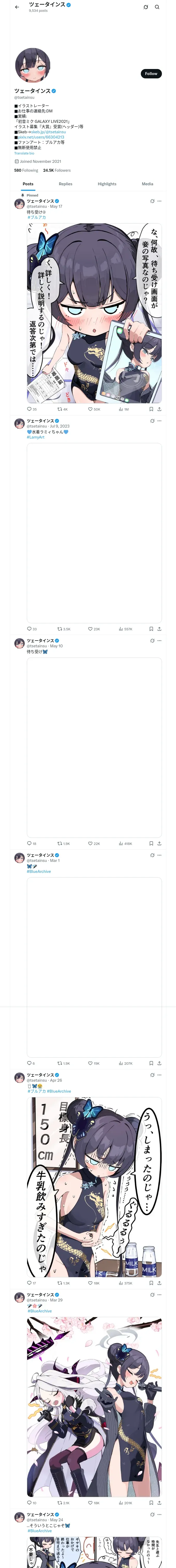The height and width of the screenshot is (1568, 176).
Task: Open more options on Apr 26 post
Action: pos(160,1075)
